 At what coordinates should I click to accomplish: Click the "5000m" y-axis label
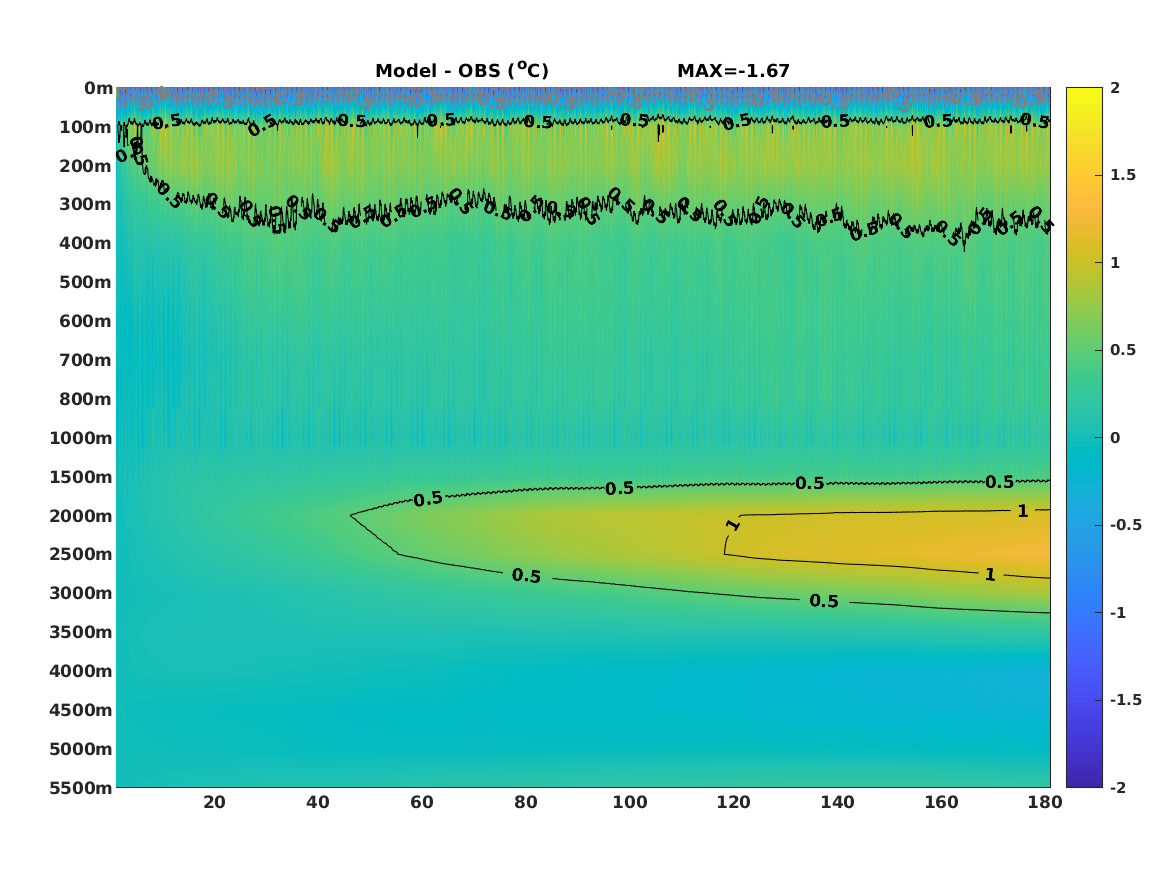point(81,749)
